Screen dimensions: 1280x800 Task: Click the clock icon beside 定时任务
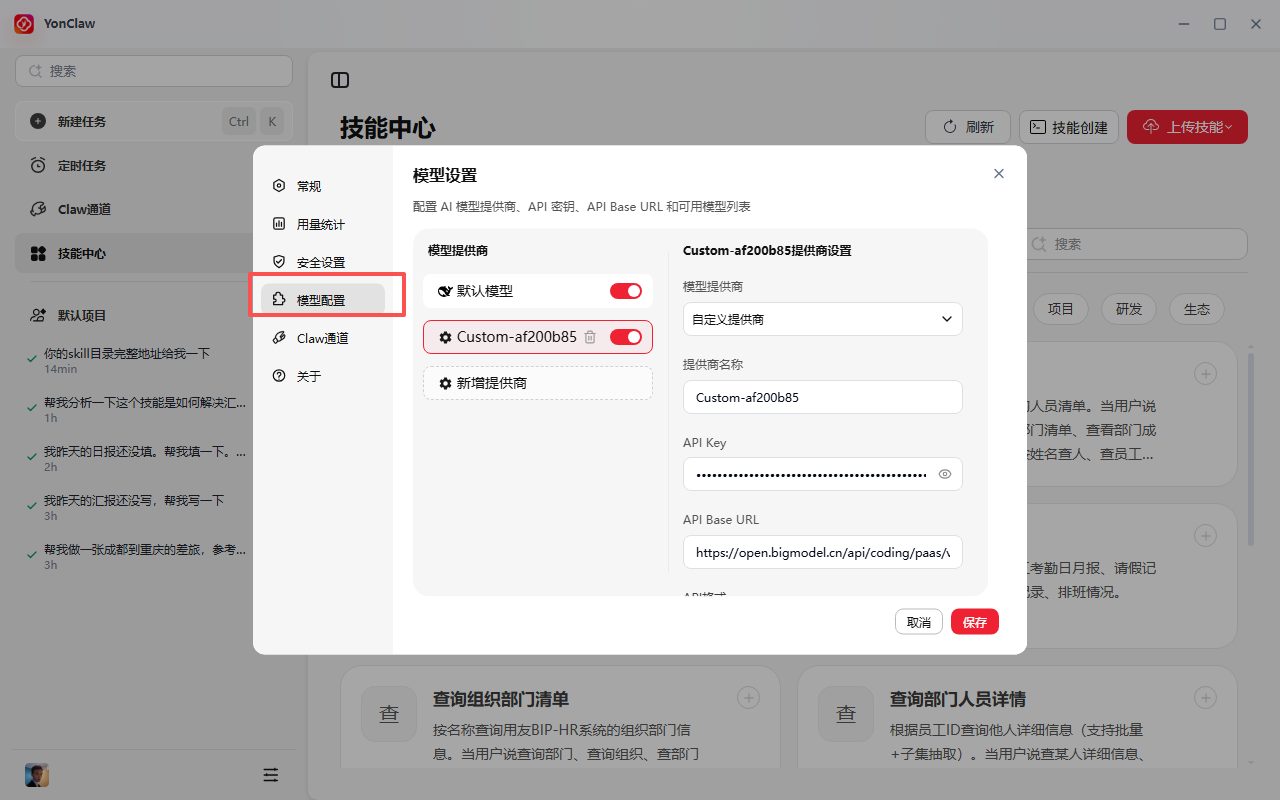(38, 165)
